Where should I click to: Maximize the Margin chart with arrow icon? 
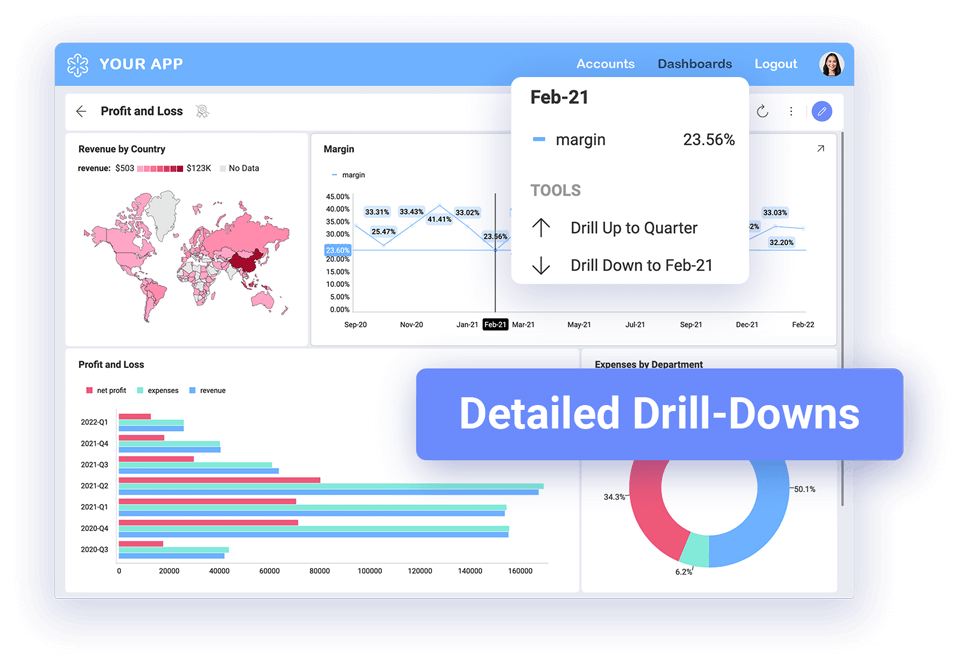(x=820, y=149)
